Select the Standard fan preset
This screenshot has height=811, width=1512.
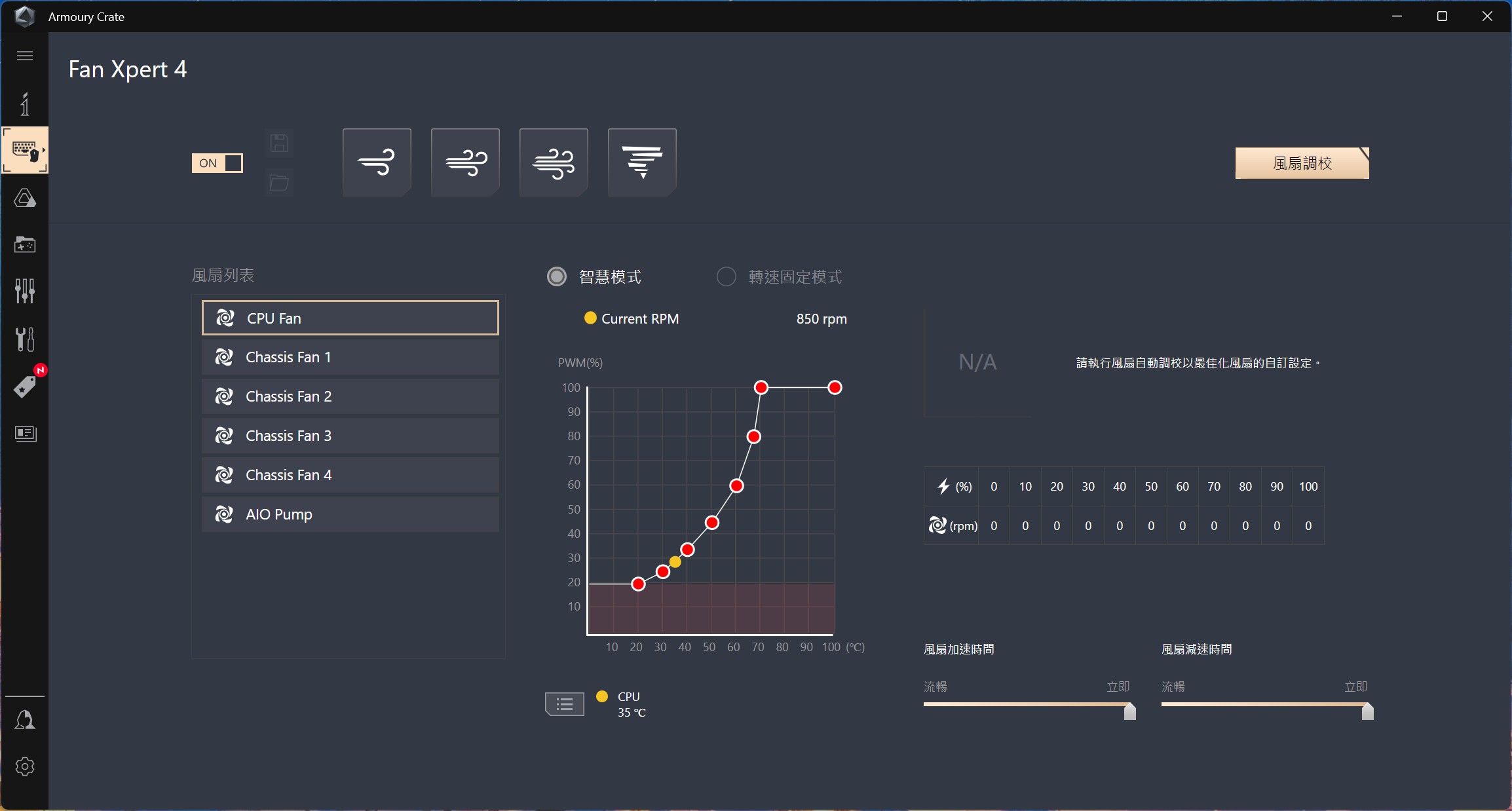click(465, 162)
